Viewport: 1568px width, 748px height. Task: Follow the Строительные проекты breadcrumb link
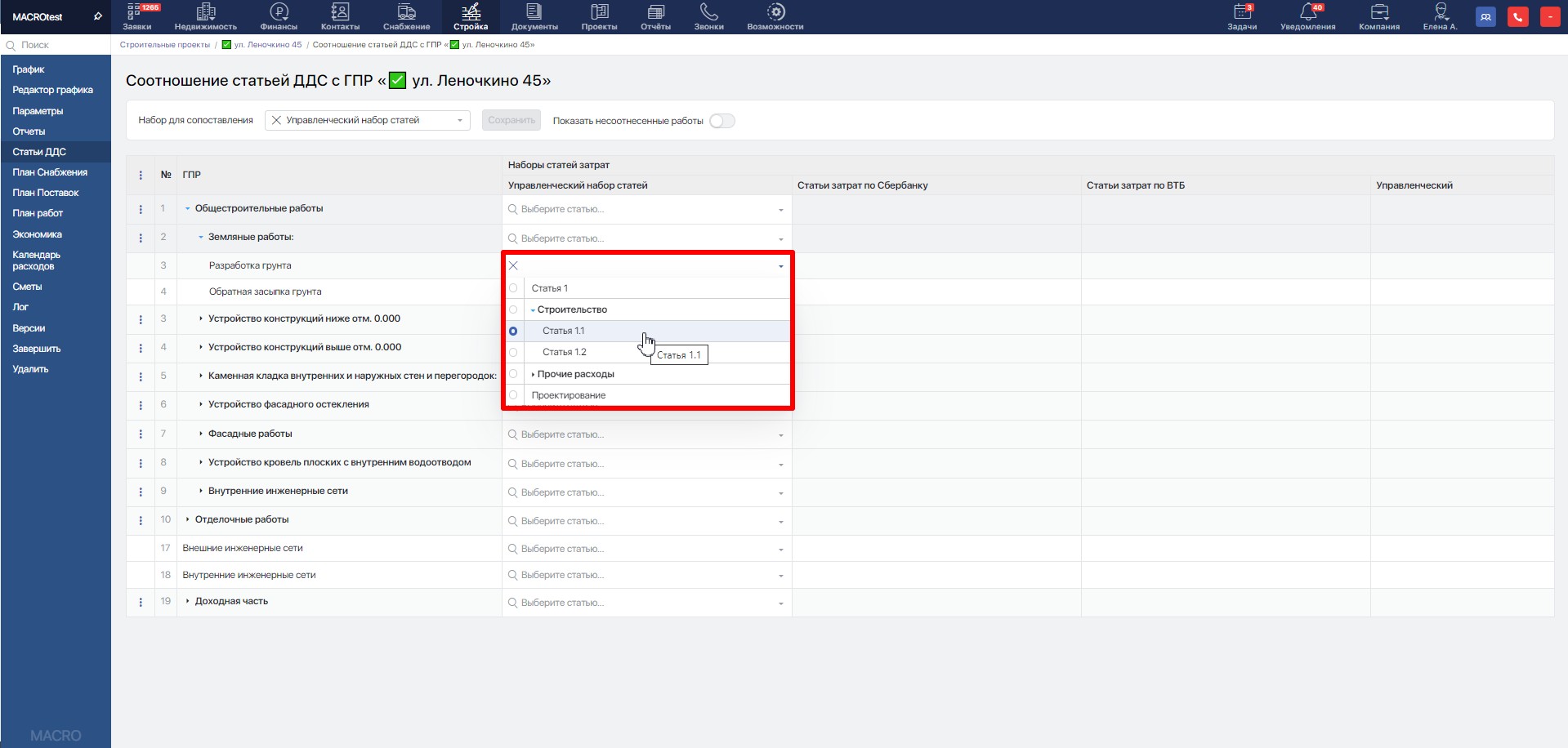coord(165,45)
